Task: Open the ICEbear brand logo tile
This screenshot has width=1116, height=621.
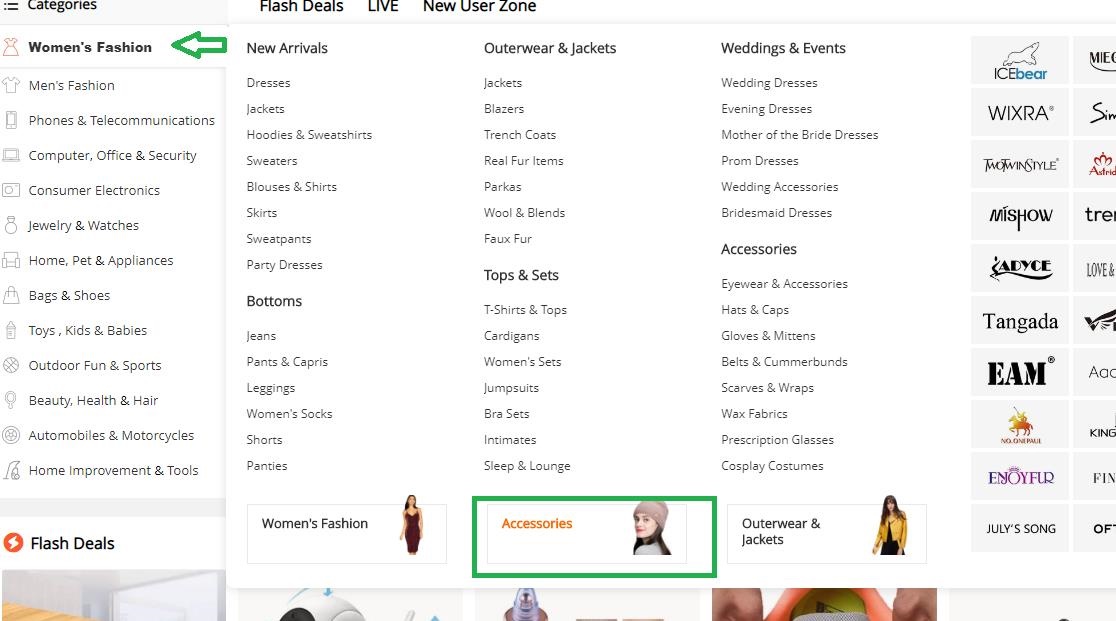Action: 1020,61
